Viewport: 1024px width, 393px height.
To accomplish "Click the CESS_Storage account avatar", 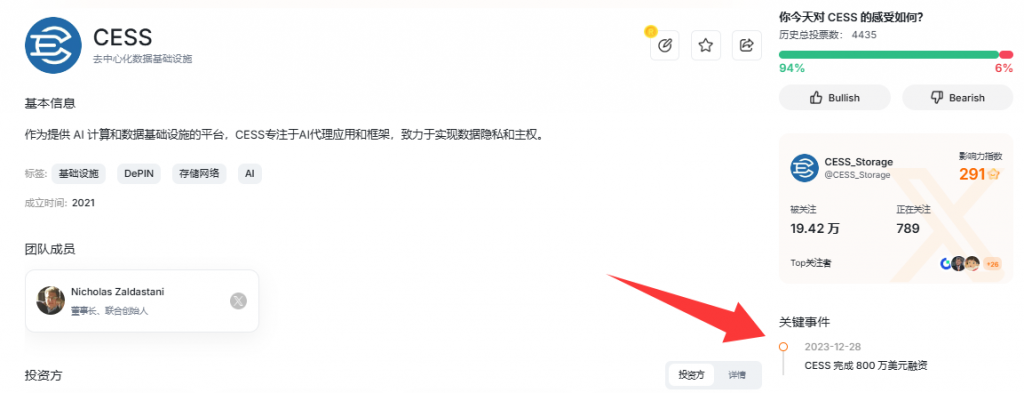I will coord(805,168).
